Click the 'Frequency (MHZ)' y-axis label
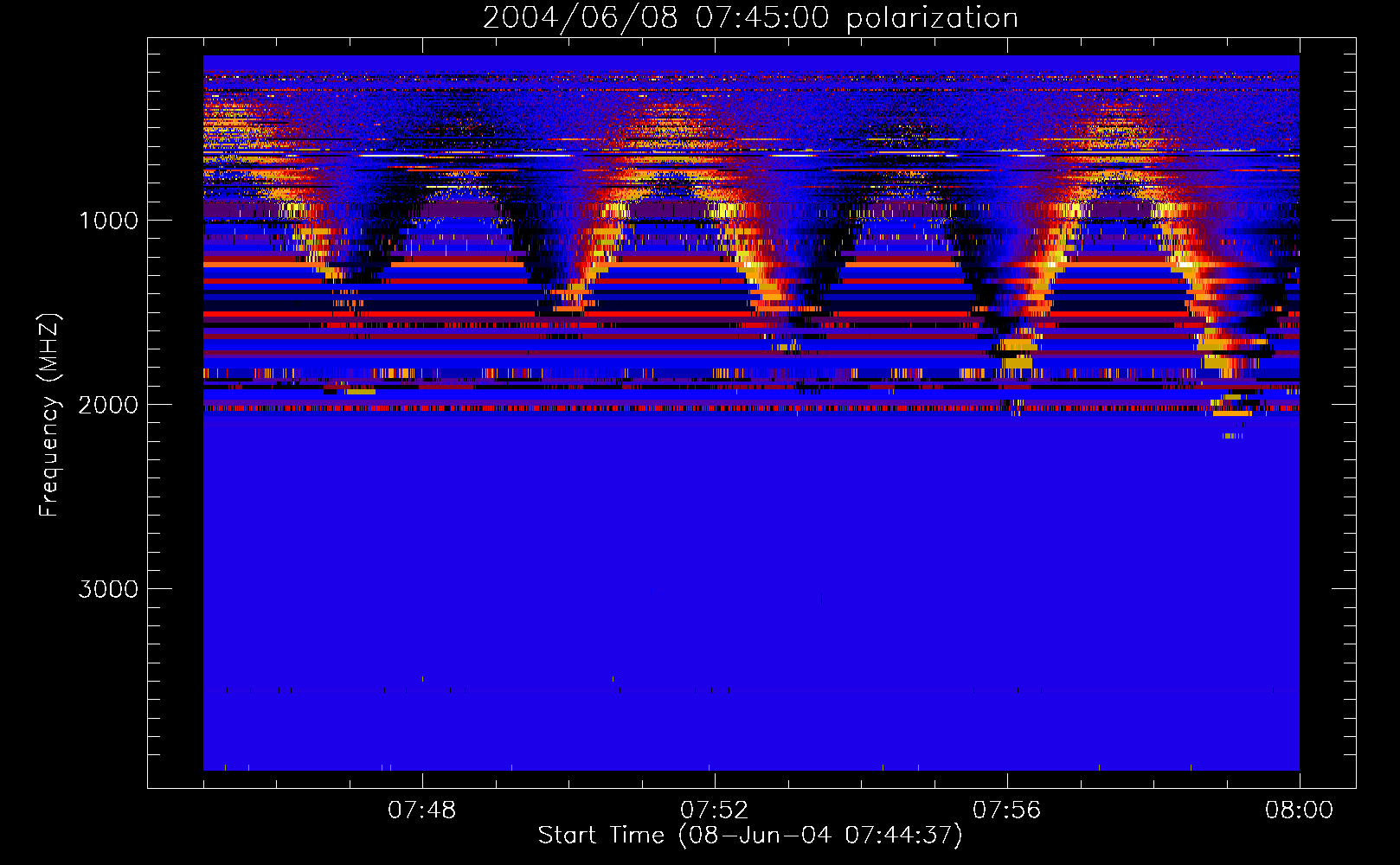 tap(50, 416)
